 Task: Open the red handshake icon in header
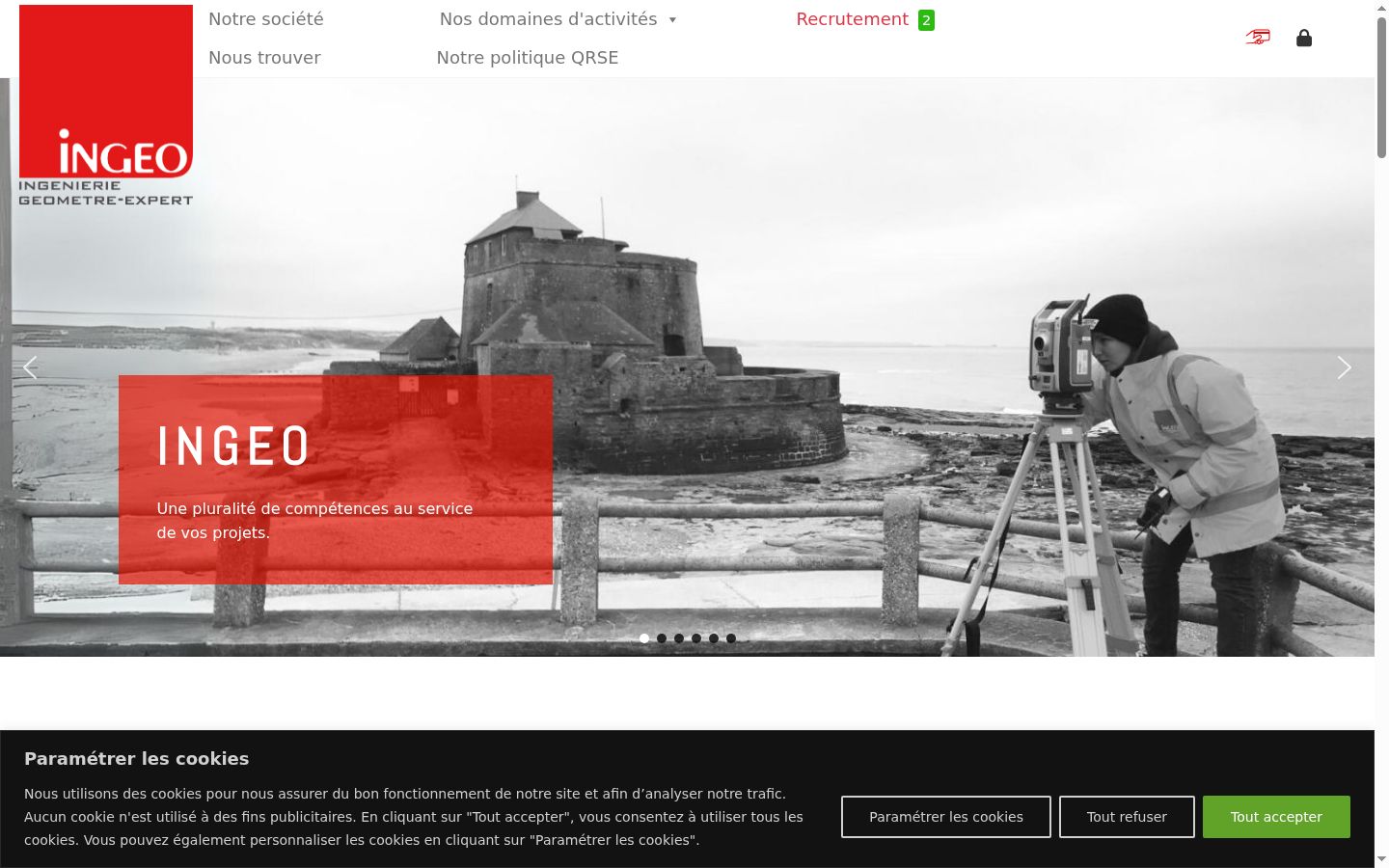1257,38
